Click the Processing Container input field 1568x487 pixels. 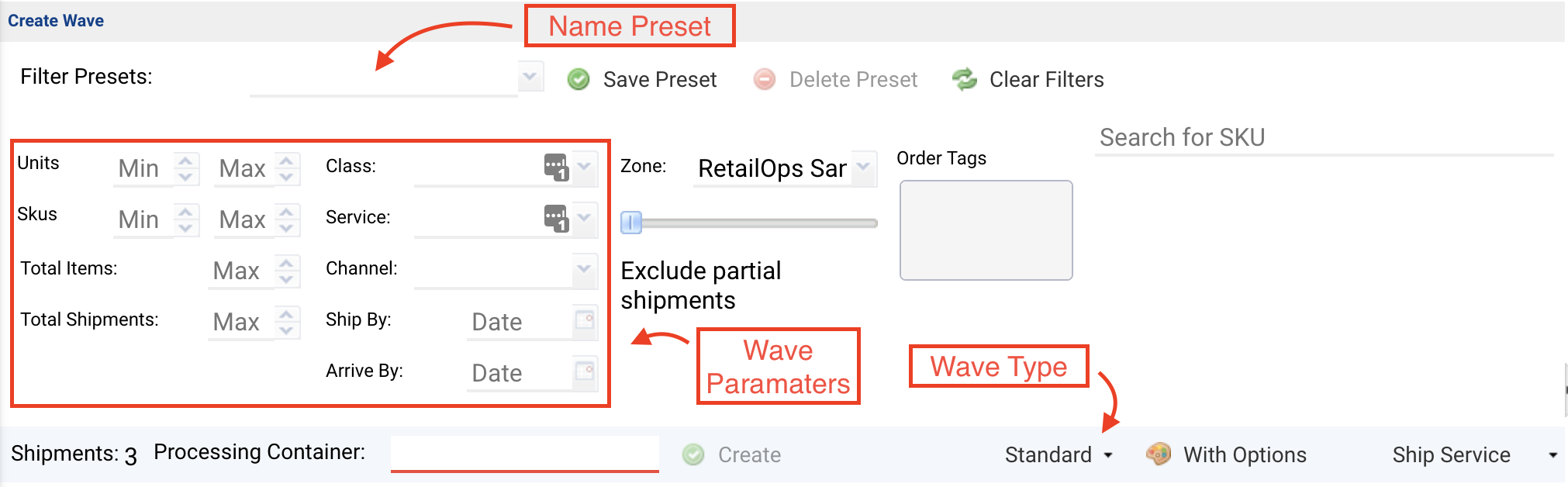click(x=525, y=454)
